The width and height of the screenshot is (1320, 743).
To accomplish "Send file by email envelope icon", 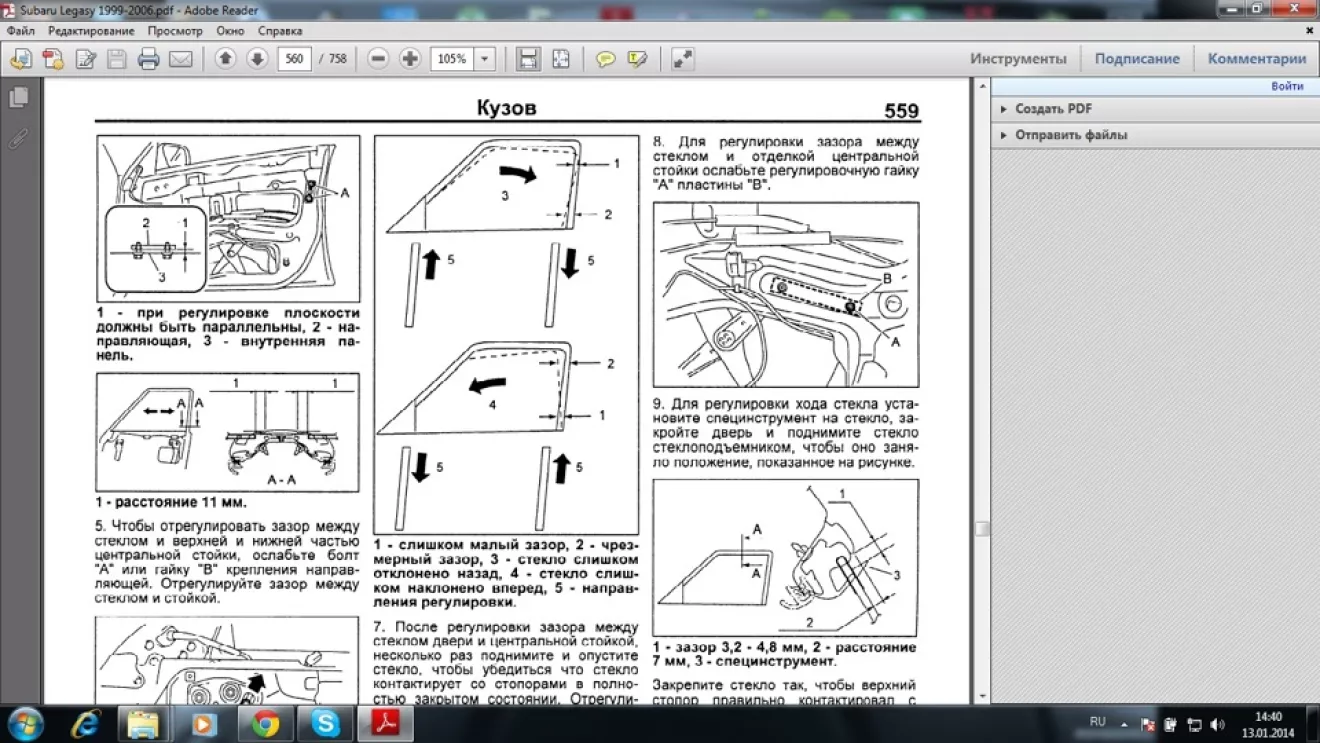I will 181,60.
